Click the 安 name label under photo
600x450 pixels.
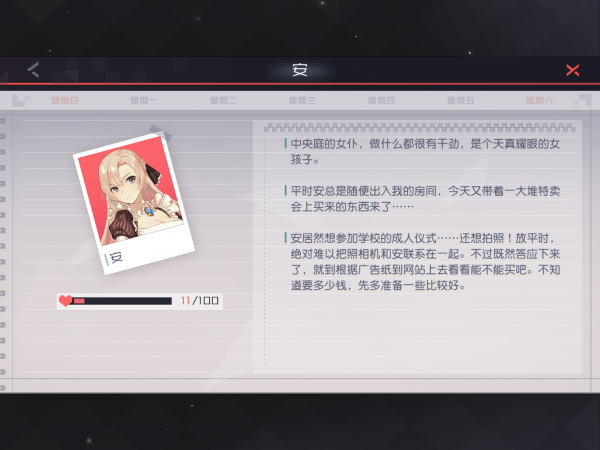116,258
